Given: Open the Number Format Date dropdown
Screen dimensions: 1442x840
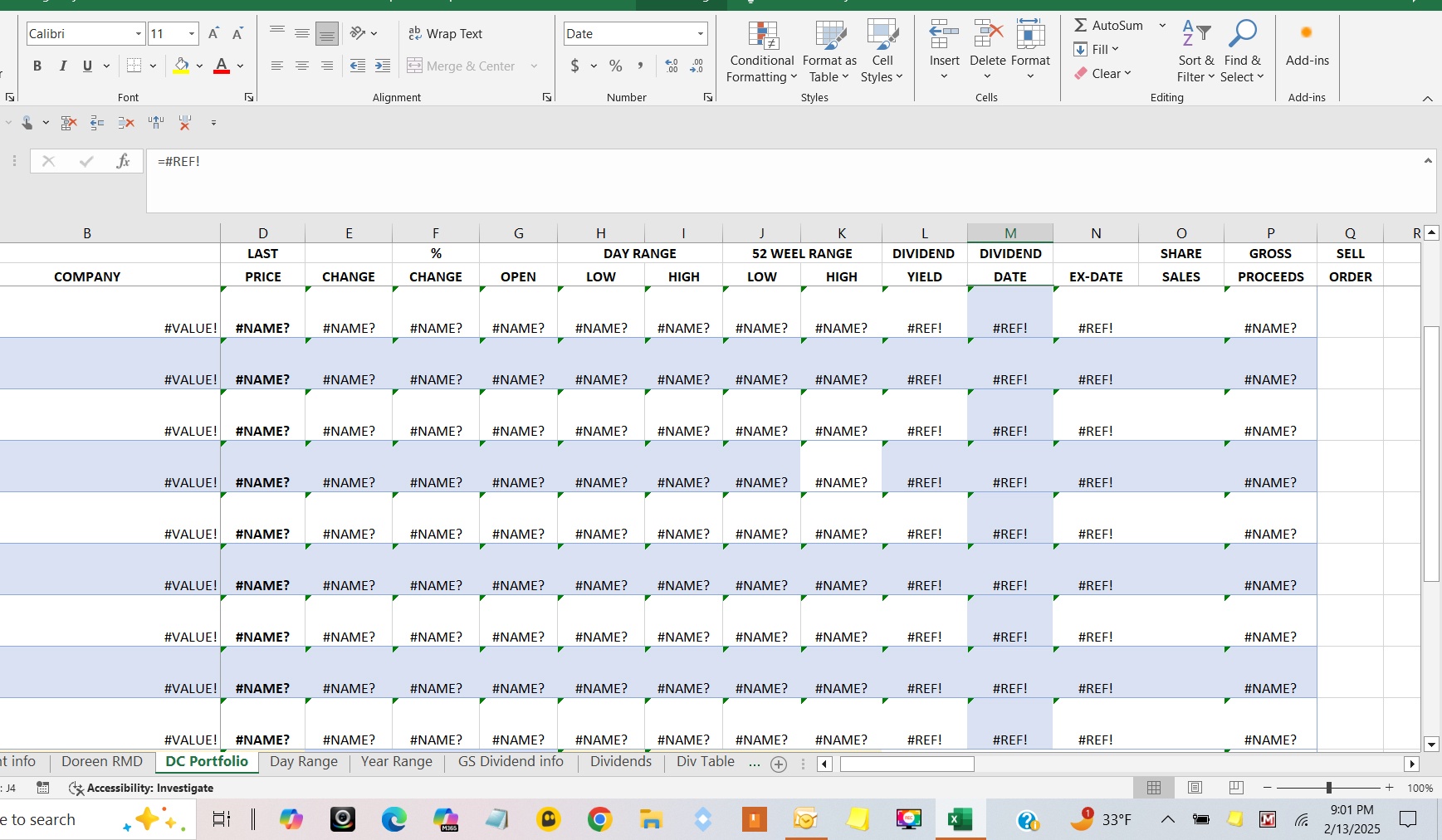Looking at the screenshot, I should 701,34.
